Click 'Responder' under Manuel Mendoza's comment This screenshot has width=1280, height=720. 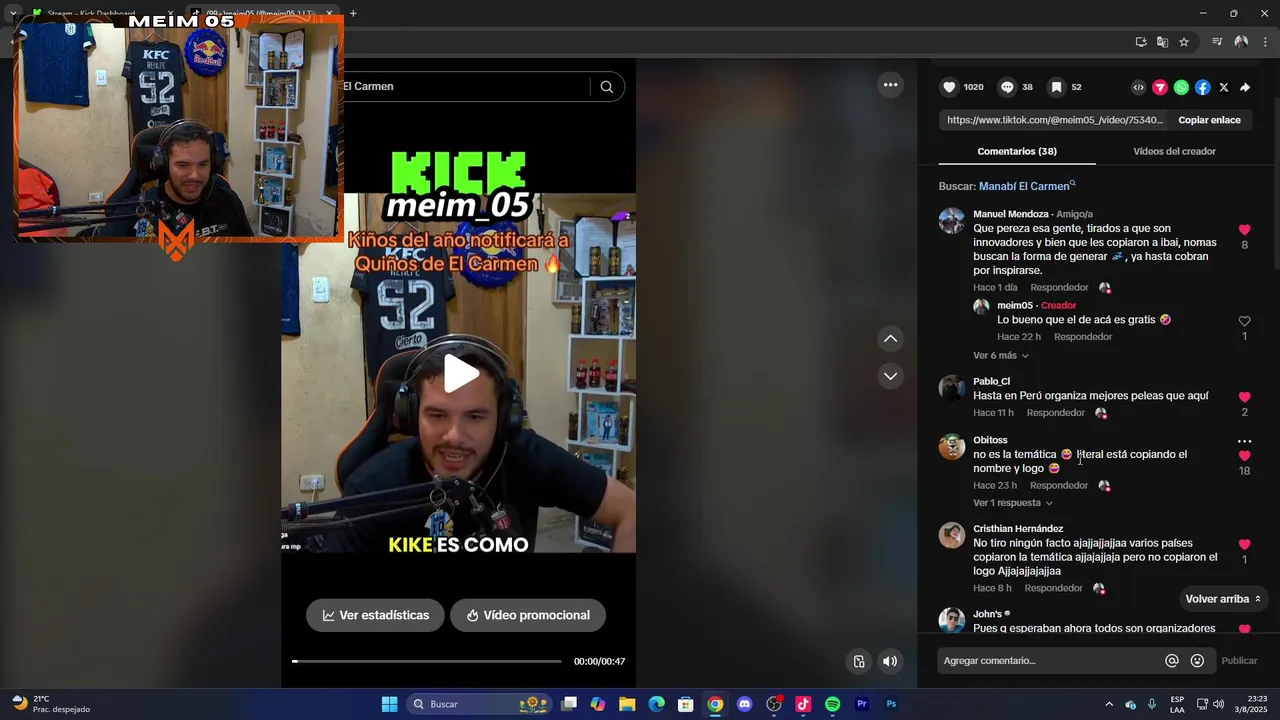tap(1059, 288)
